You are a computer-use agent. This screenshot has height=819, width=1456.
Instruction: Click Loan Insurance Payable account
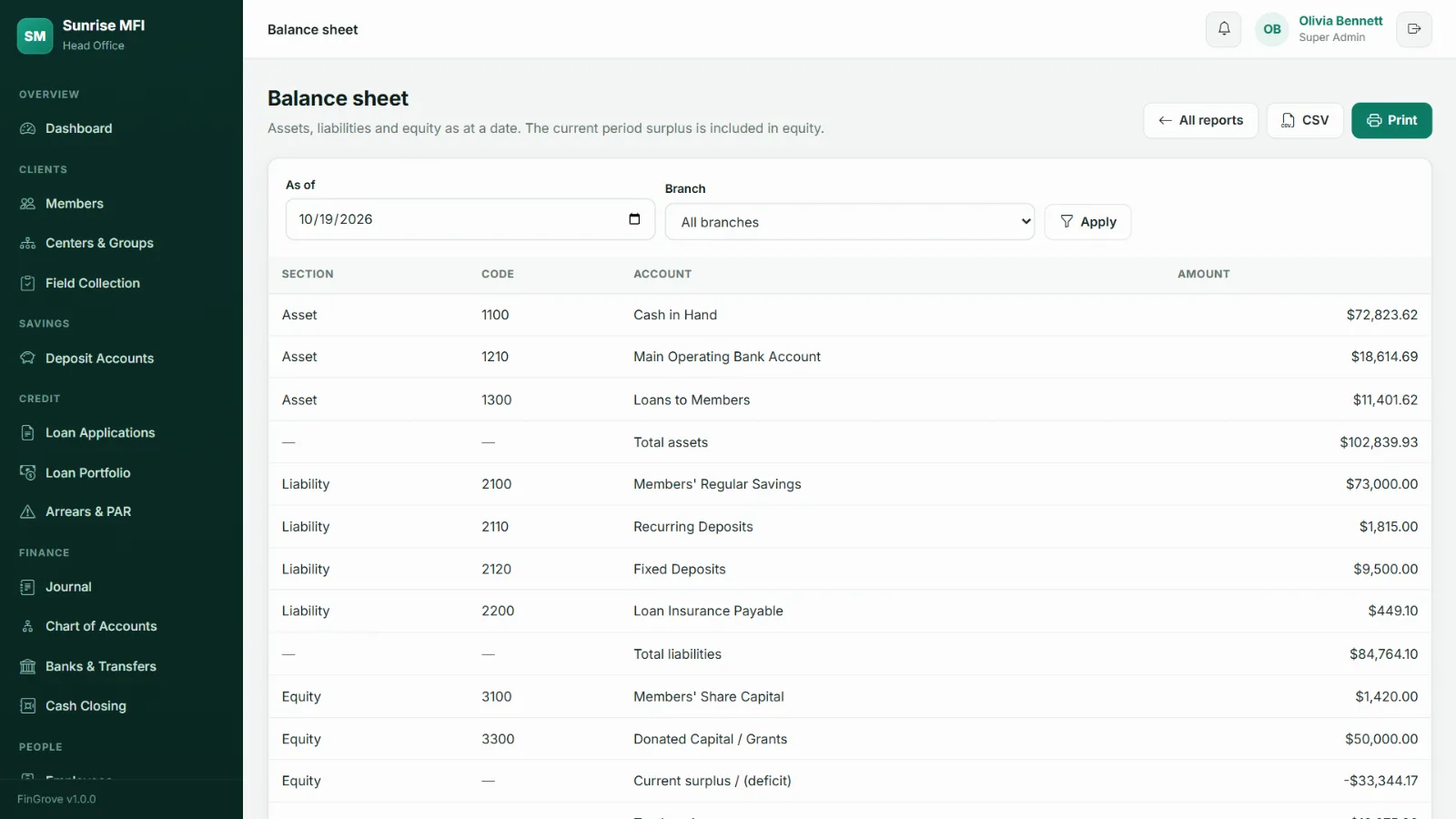tap(708, 612)
